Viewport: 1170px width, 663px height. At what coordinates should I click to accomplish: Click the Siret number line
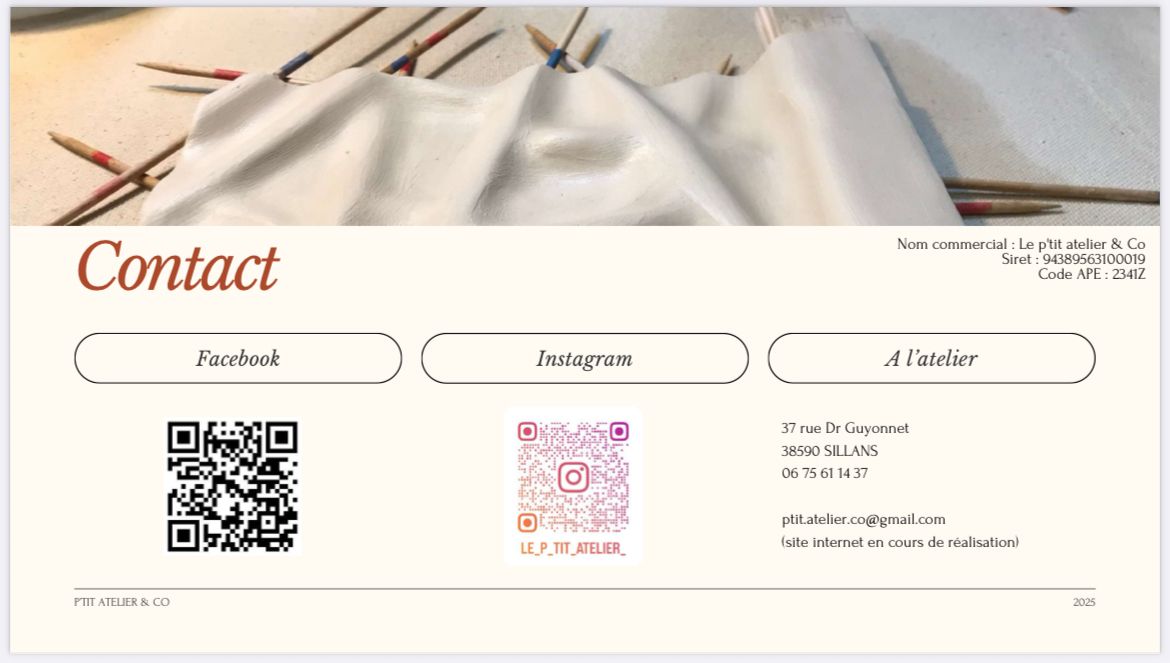tap(1073, 259)
